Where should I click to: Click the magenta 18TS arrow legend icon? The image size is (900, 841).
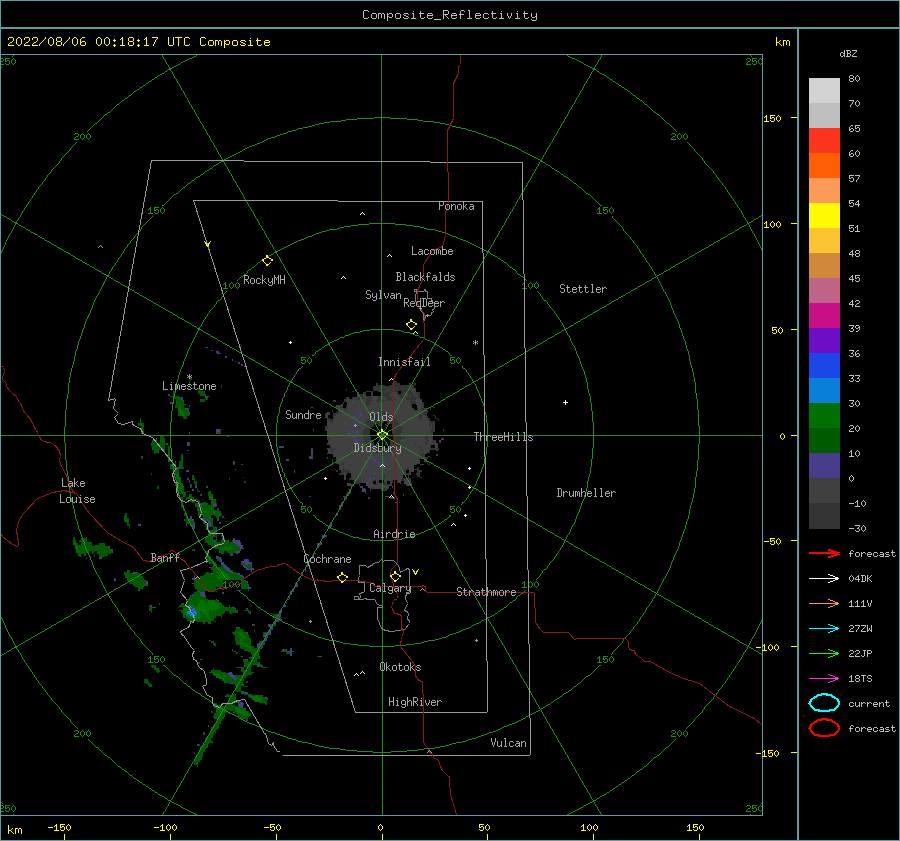pos(824,679)
